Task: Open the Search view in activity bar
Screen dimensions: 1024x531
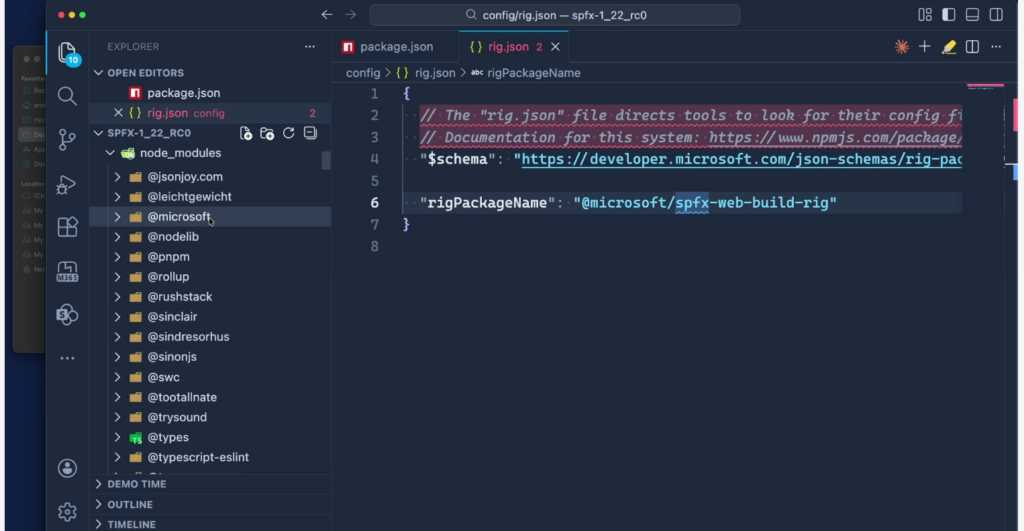Action: pyautogui.click(x=67, y=96)
